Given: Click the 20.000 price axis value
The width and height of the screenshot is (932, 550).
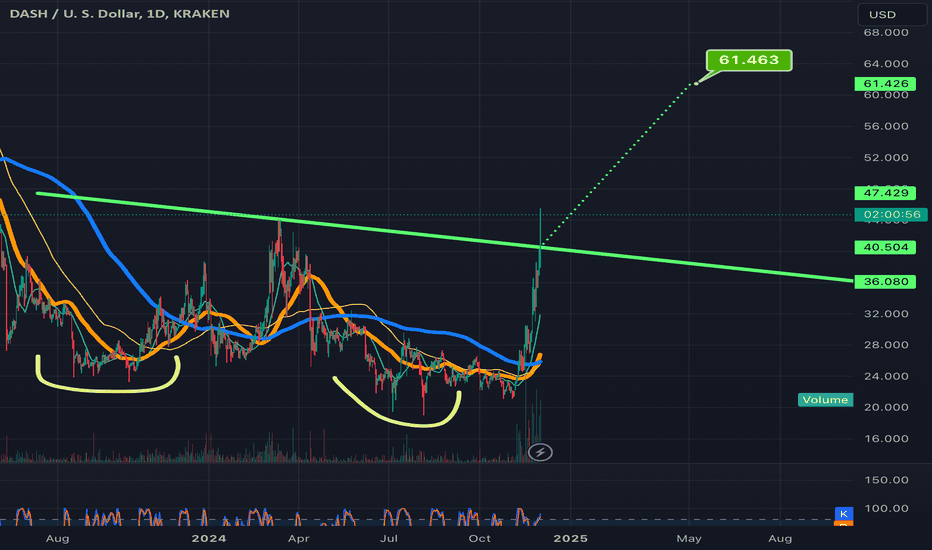Looking at the screenshot, I should pyautogui.click(x=886, y=407).
